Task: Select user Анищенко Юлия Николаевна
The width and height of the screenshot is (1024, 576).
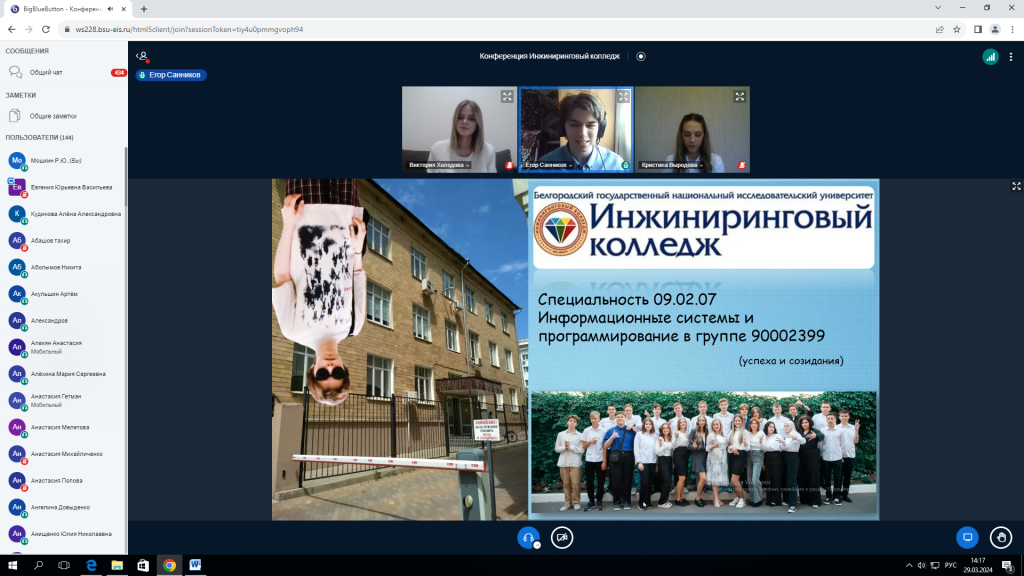Action: click(63, 534)
